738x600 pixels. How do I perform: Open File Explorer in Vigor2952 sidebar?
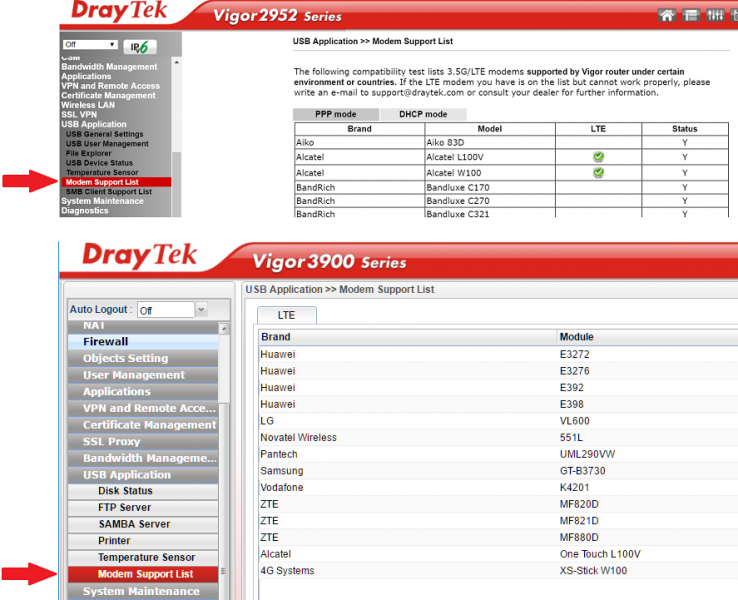(88, 153)
